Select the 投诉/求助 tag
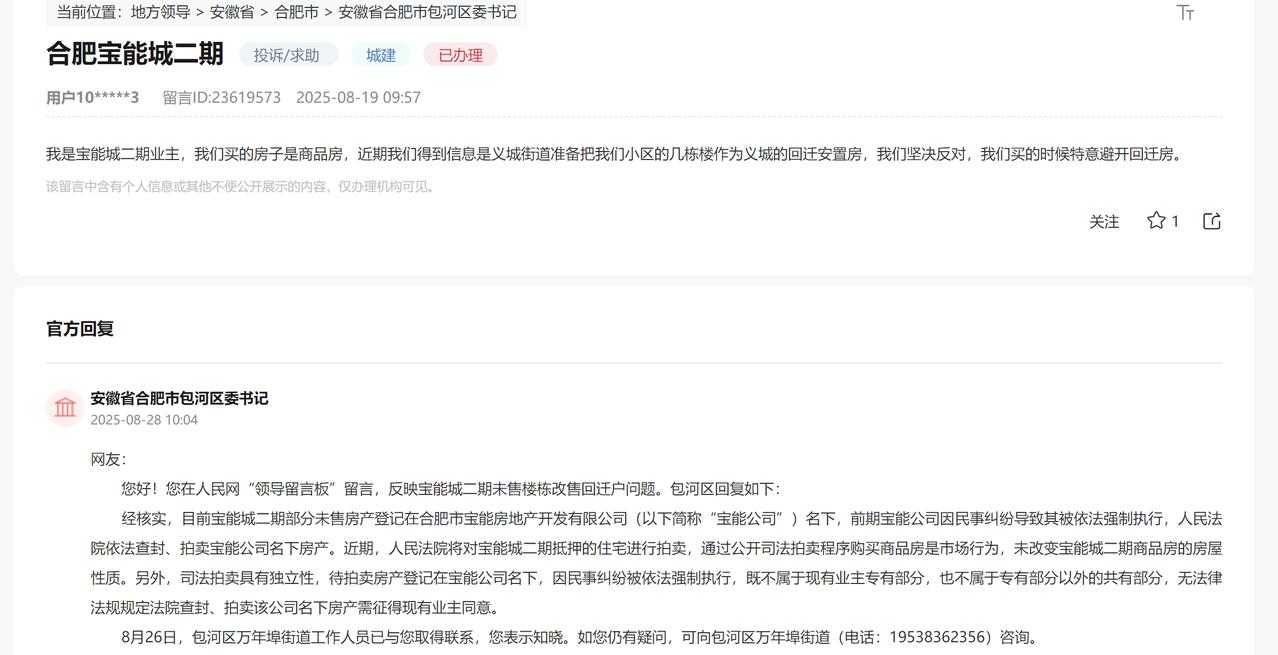Viewport: 1278px width, 655px height. [x=287, y=55]
